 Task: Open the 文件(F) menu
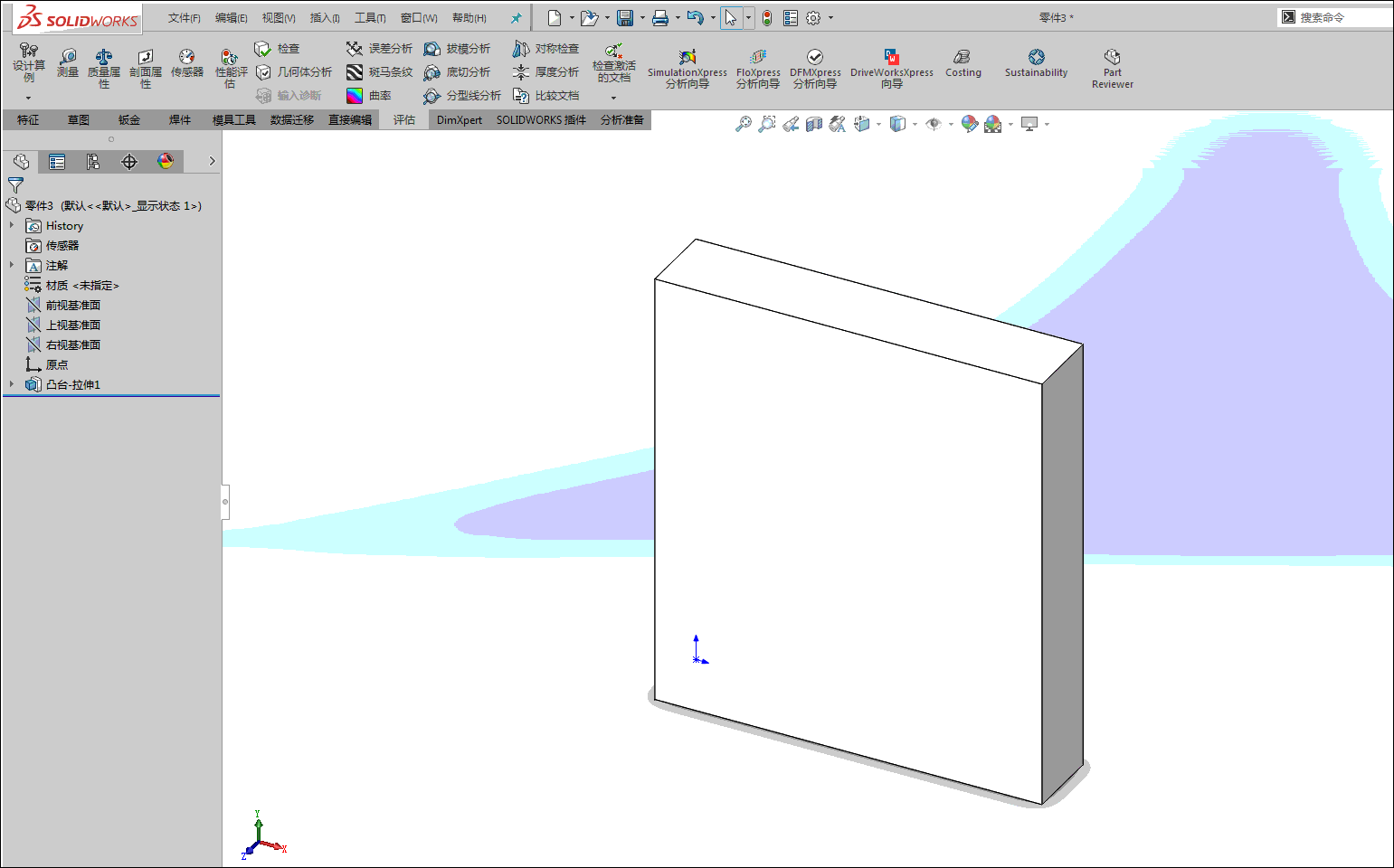184,18
